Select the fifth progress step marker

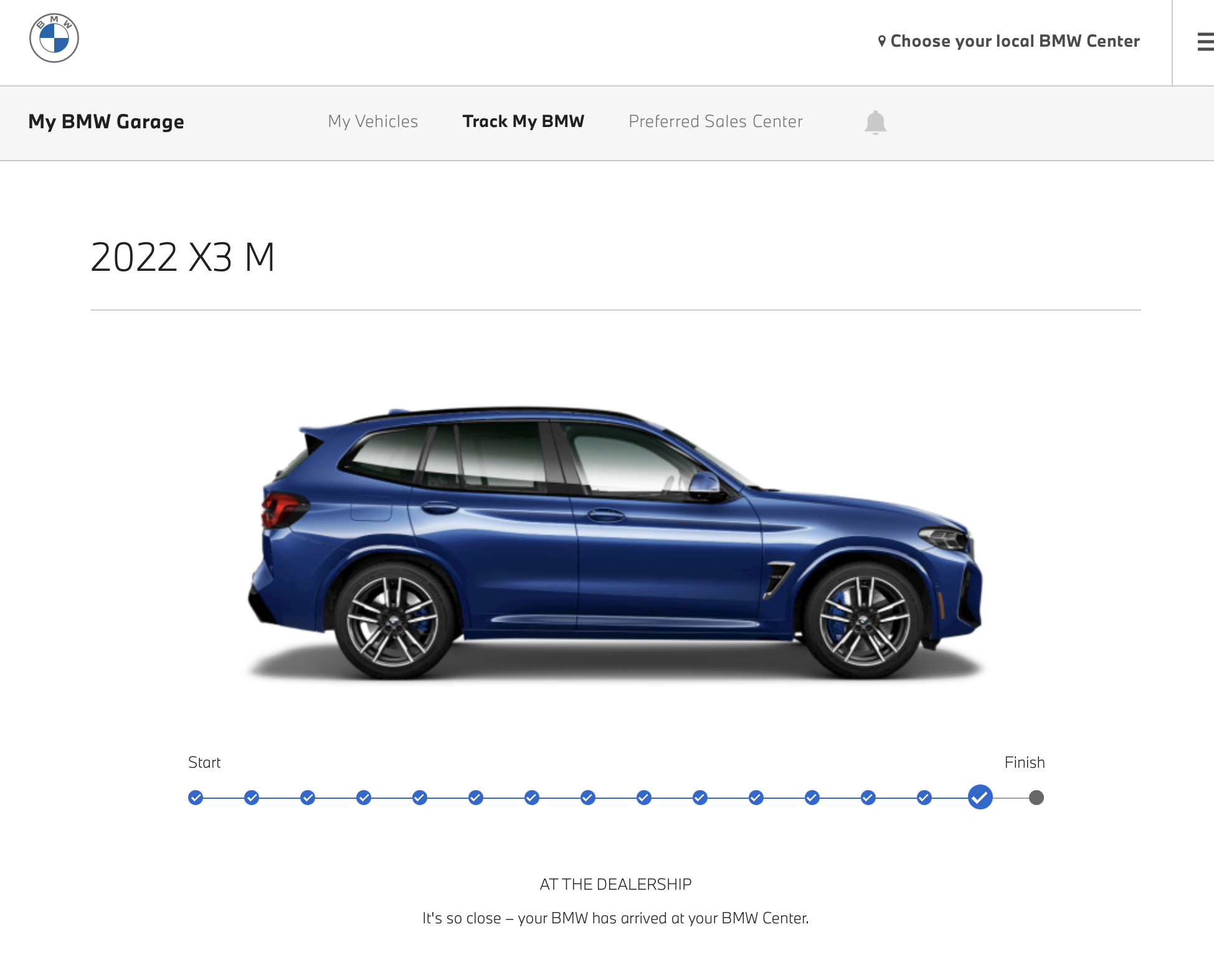coord(420,798)
